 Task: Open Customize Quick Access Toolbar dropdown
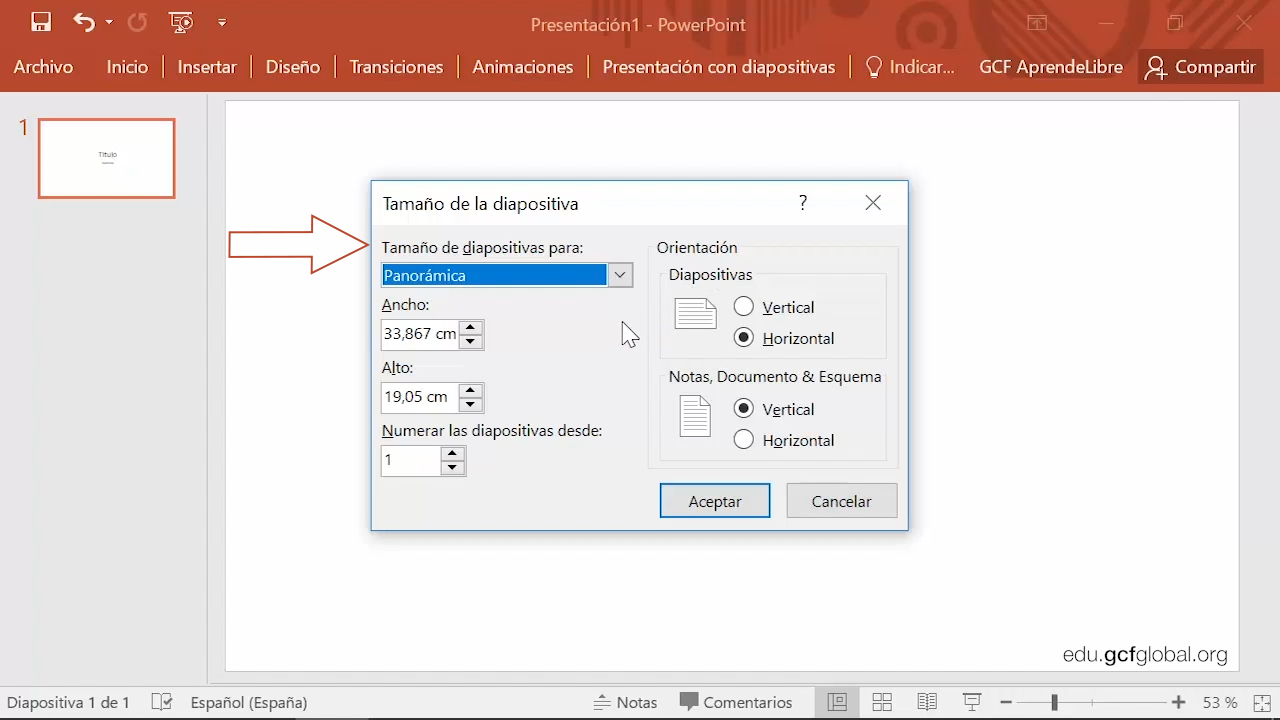pyautogui.click(x=222, y=22)
